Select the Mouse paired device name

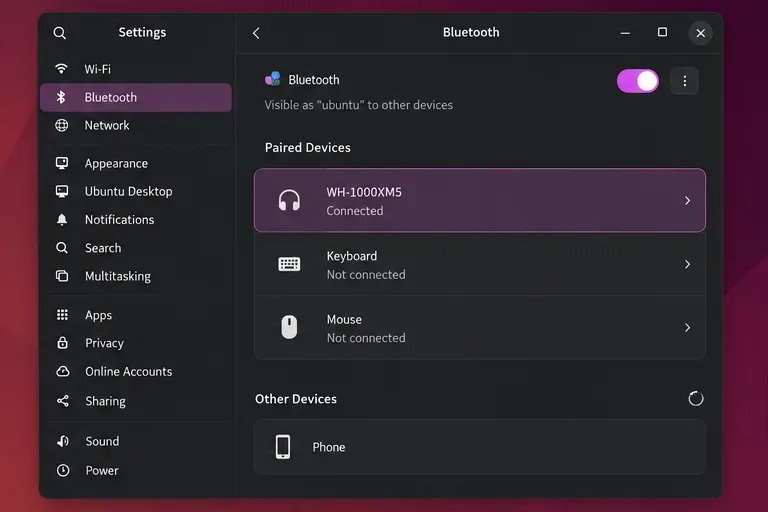pyautogui.click(x=344, y=319)
